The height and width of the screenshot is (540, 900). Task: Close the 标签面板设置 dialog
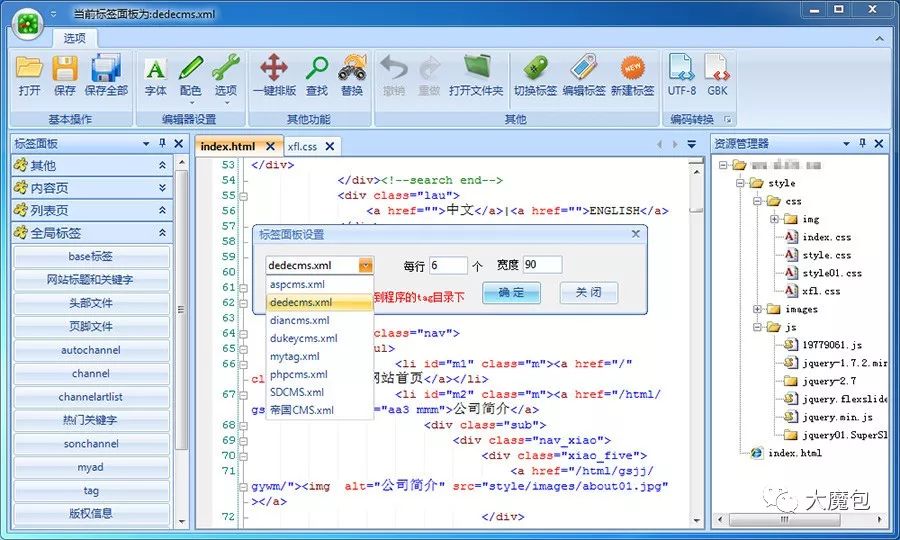tap(635, 234)
